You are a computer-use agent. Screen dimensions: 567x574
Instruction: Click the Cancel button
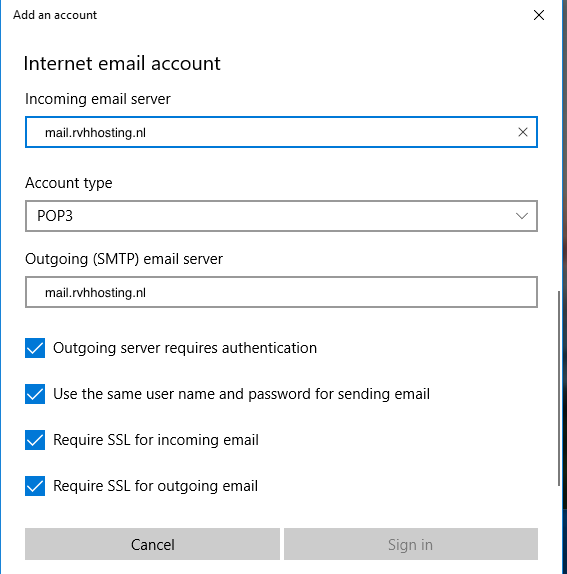(x=152, y=544)
